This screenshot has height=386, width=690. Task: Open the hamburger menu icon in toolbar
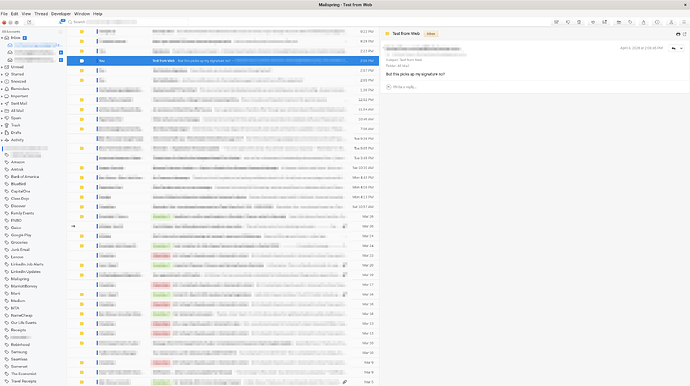click(684, 22)
